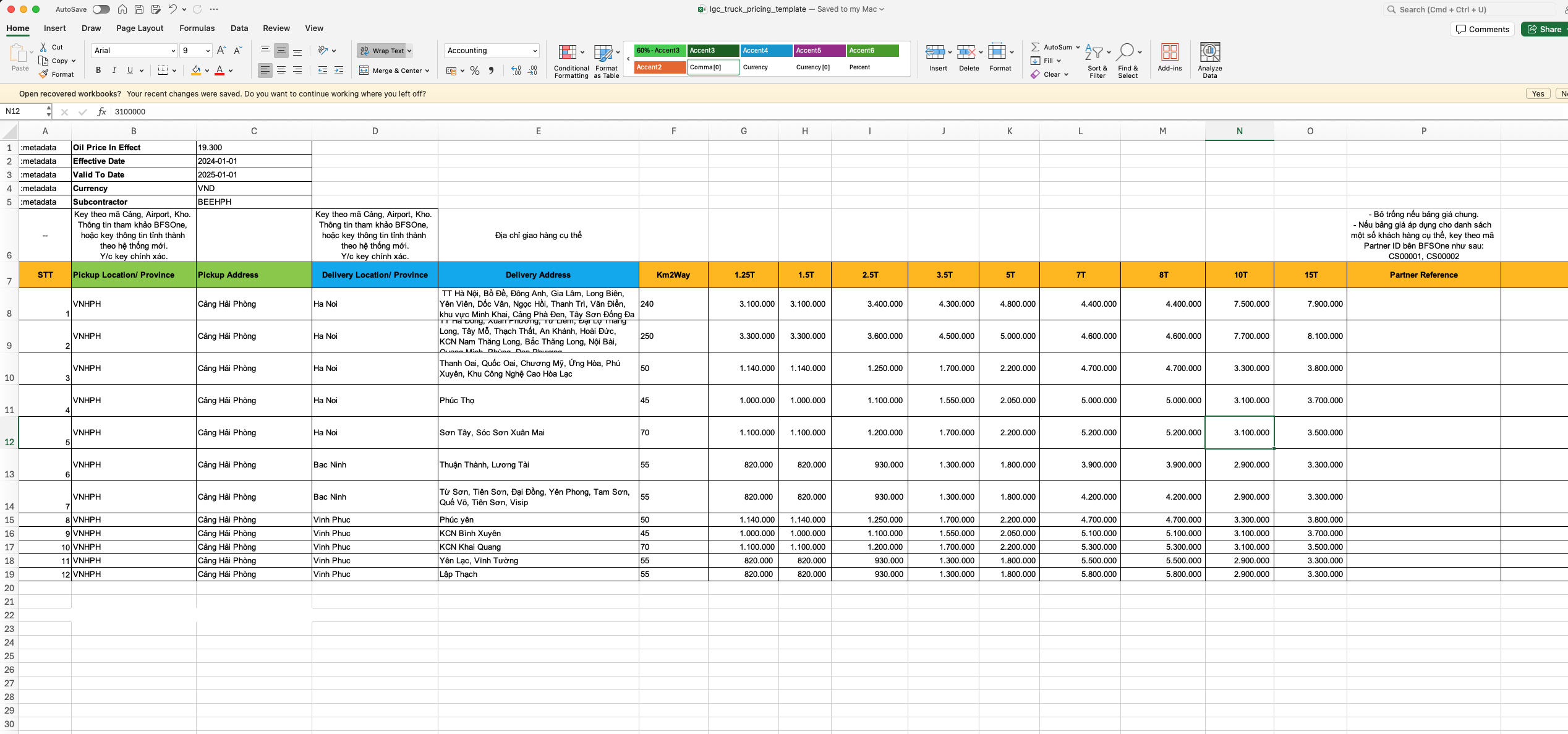Switch to the Formulas tab
Viewport: 1568px width, 734px height.
[197, 28]
